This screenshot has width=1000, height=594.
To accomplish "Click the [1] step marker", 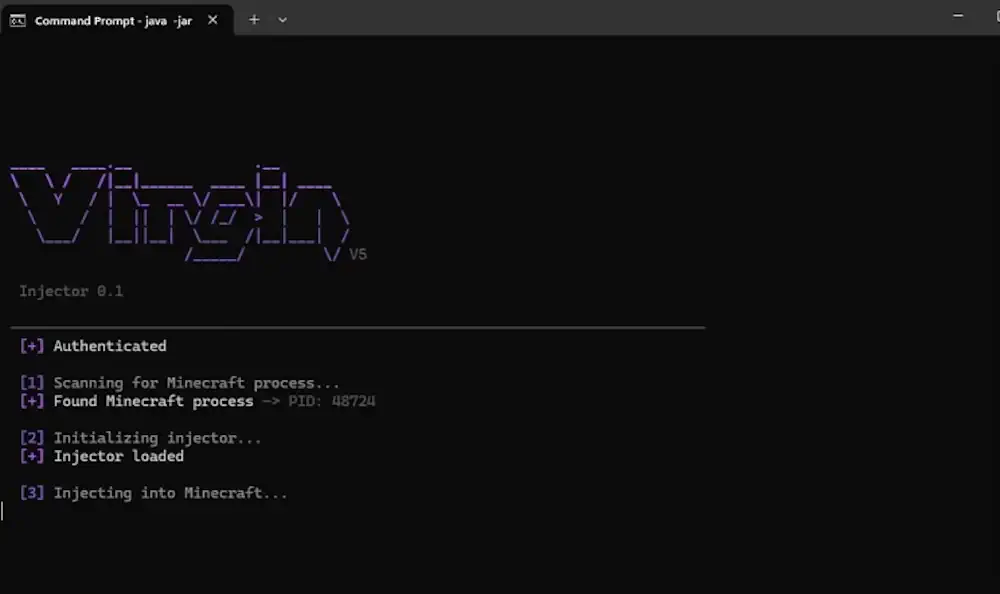I will [x=32, y=383].
